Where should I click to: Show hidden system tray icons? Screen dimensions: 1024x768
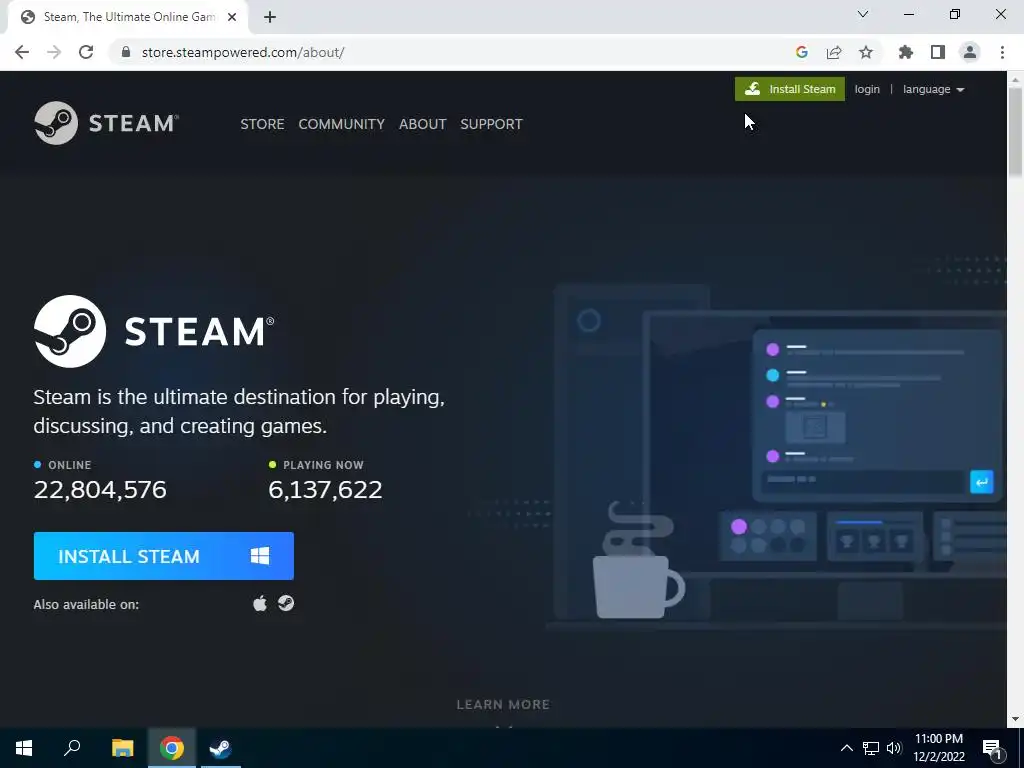[846, 748]
